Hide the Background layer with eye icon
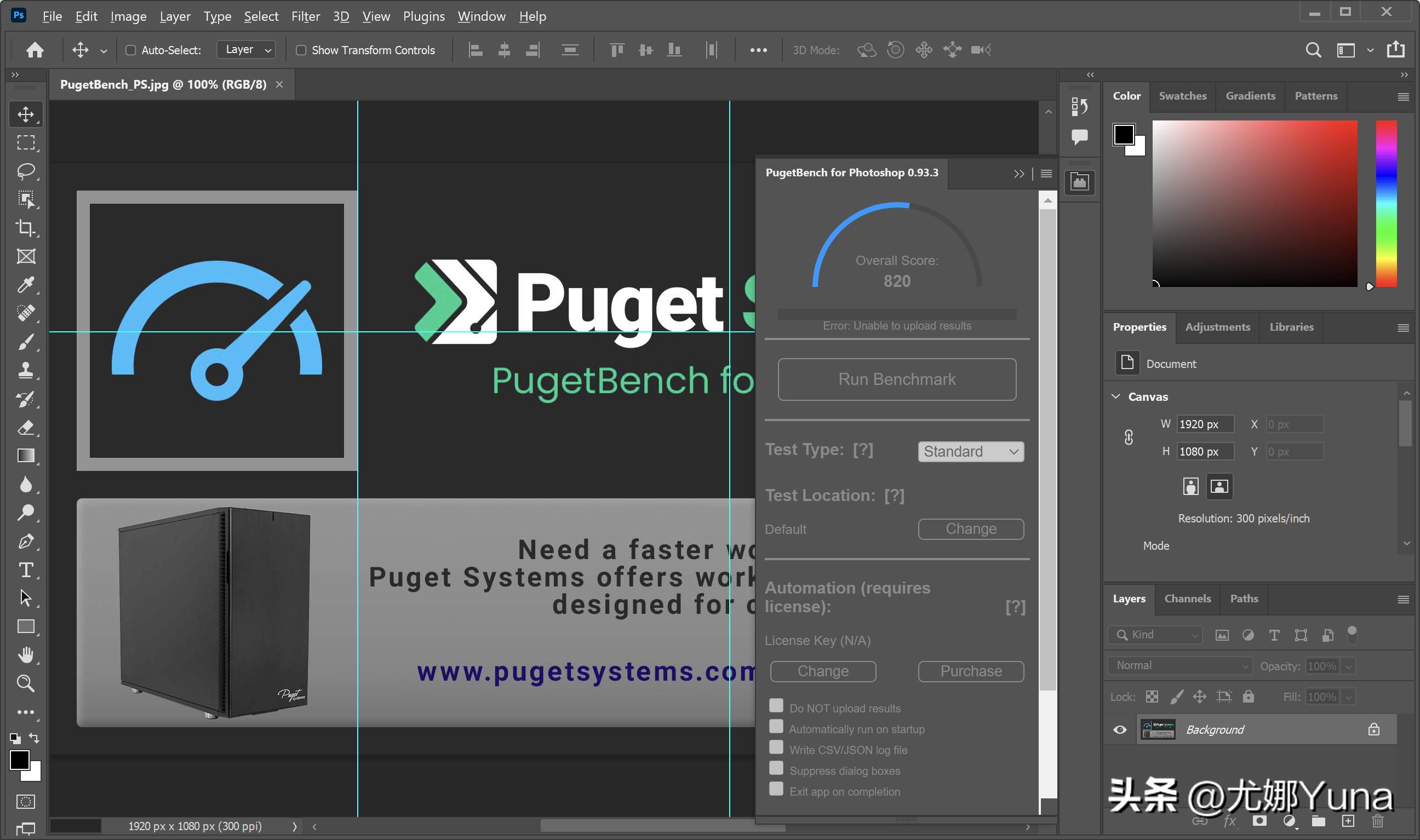This screenshot has width=1420, height=840. [1120, 729]
